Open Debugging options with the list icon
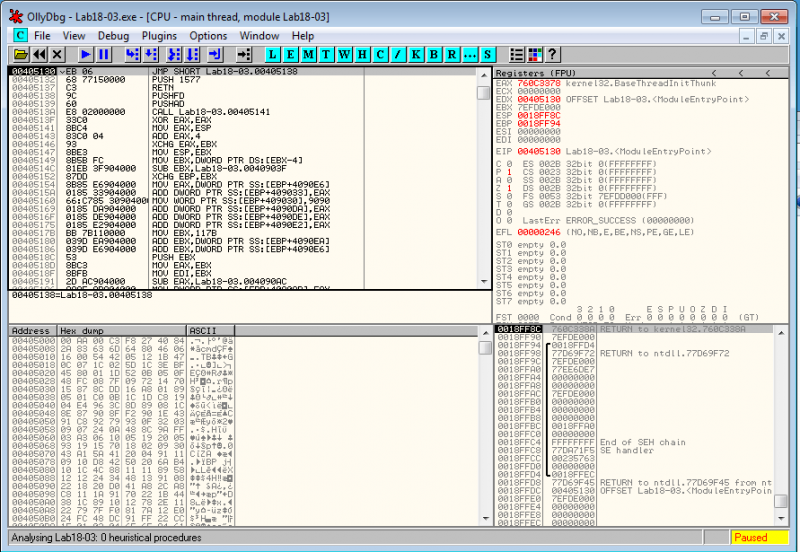800x552 pixels. tap(517, 55)
